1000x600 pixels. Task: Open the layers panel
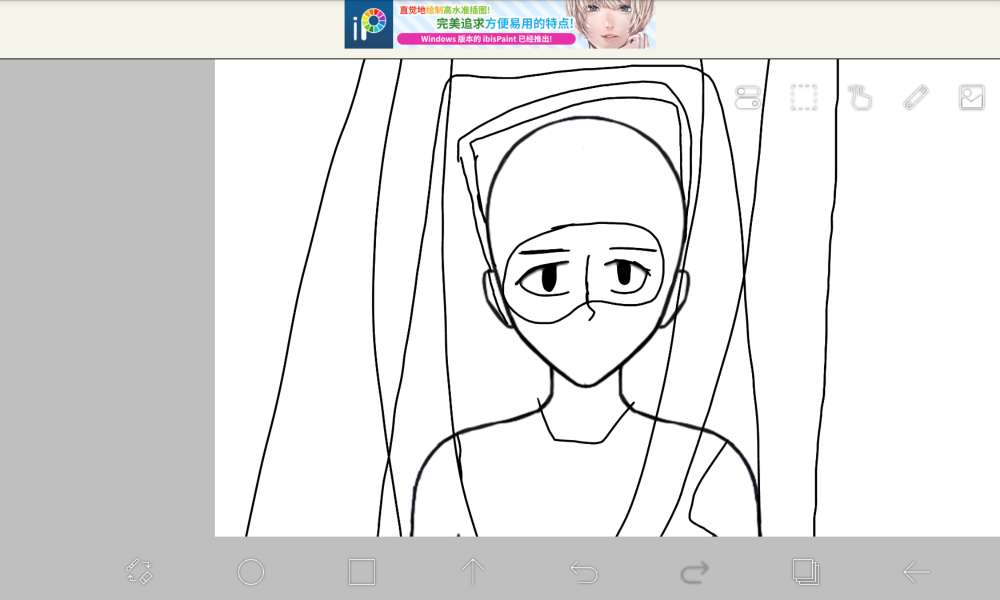point(805,572)
